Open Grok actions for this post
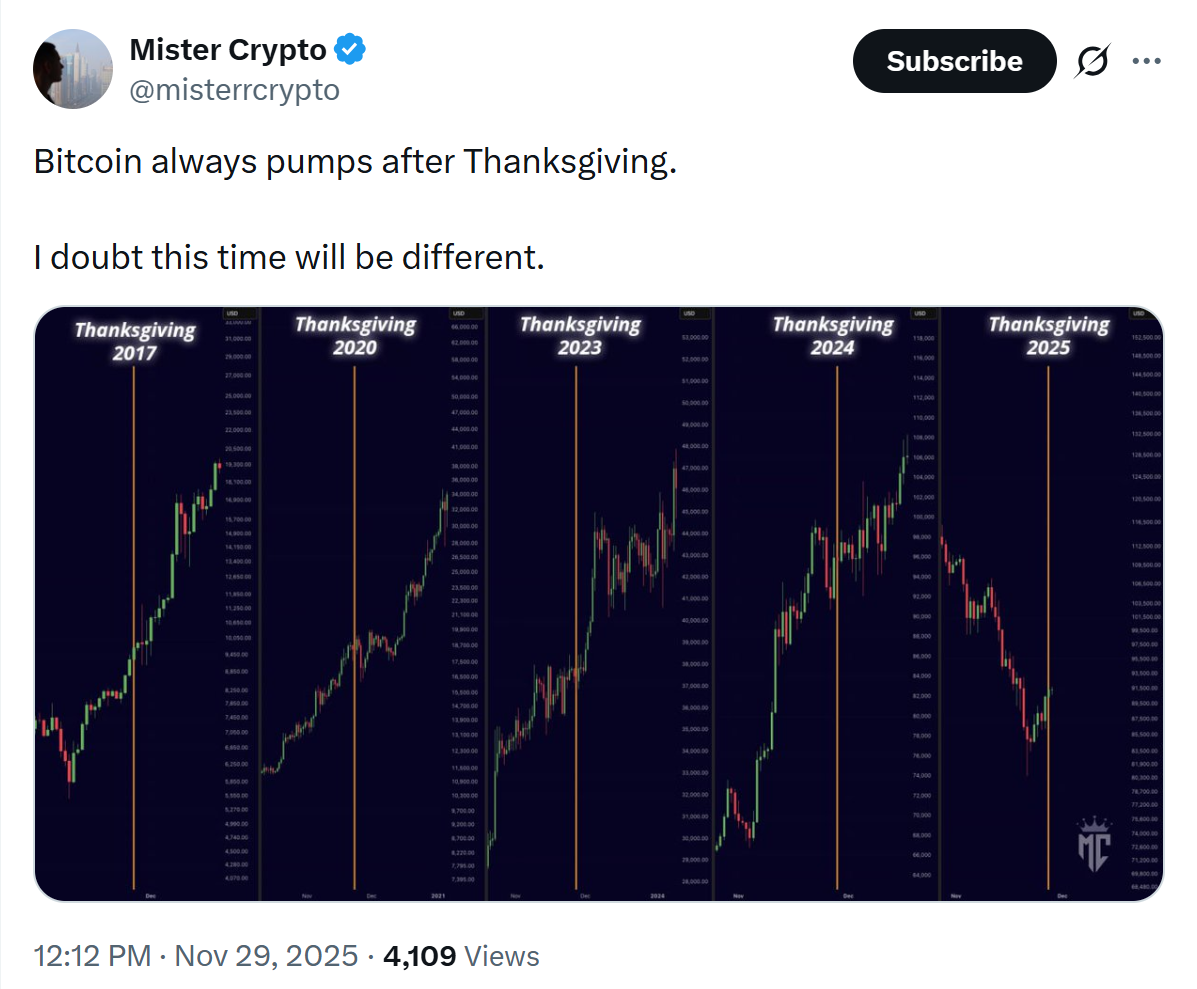 (1092, 61)
